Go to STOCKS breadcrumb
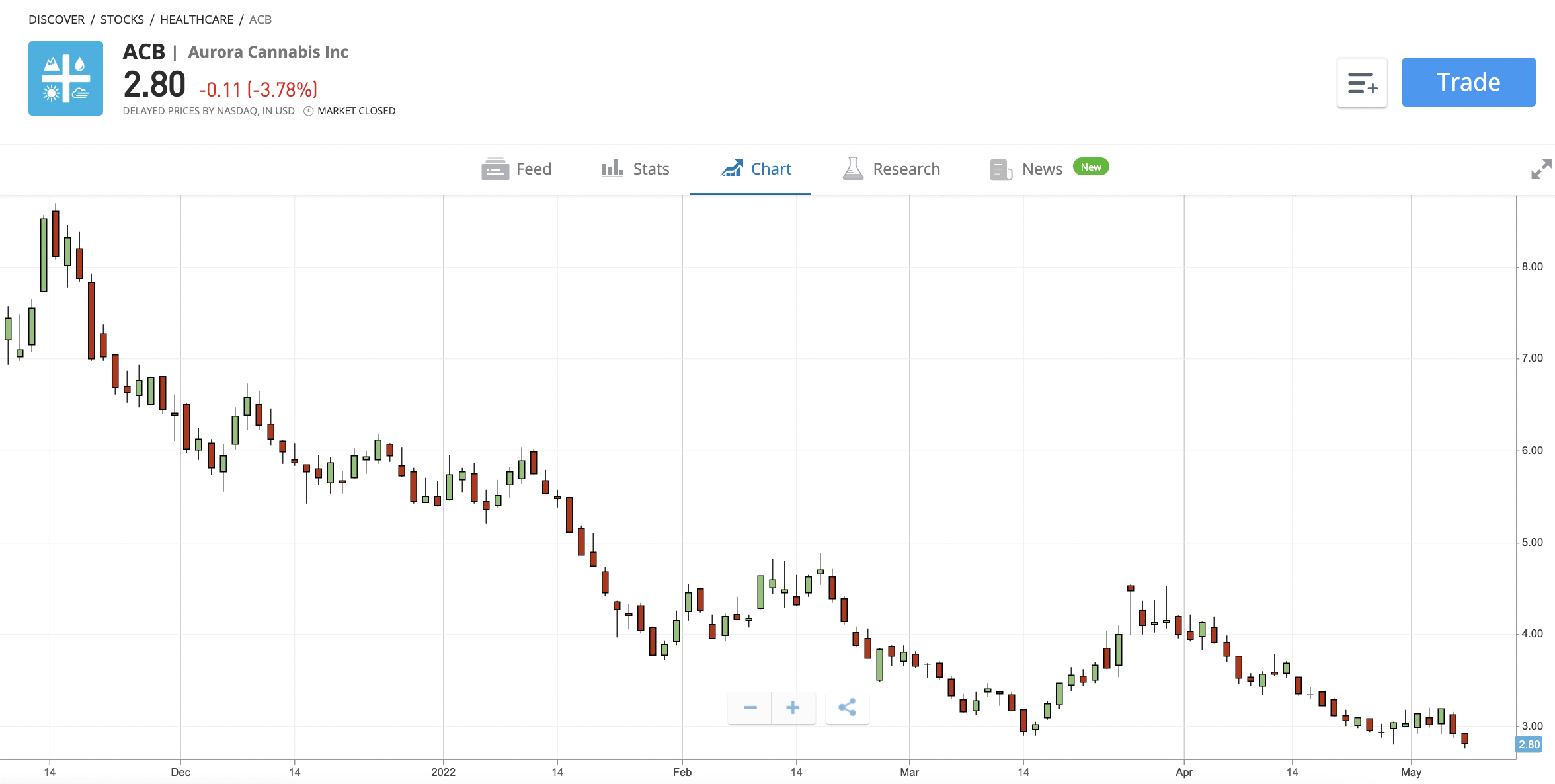The image size is (1555, 784). click(122, 20)
